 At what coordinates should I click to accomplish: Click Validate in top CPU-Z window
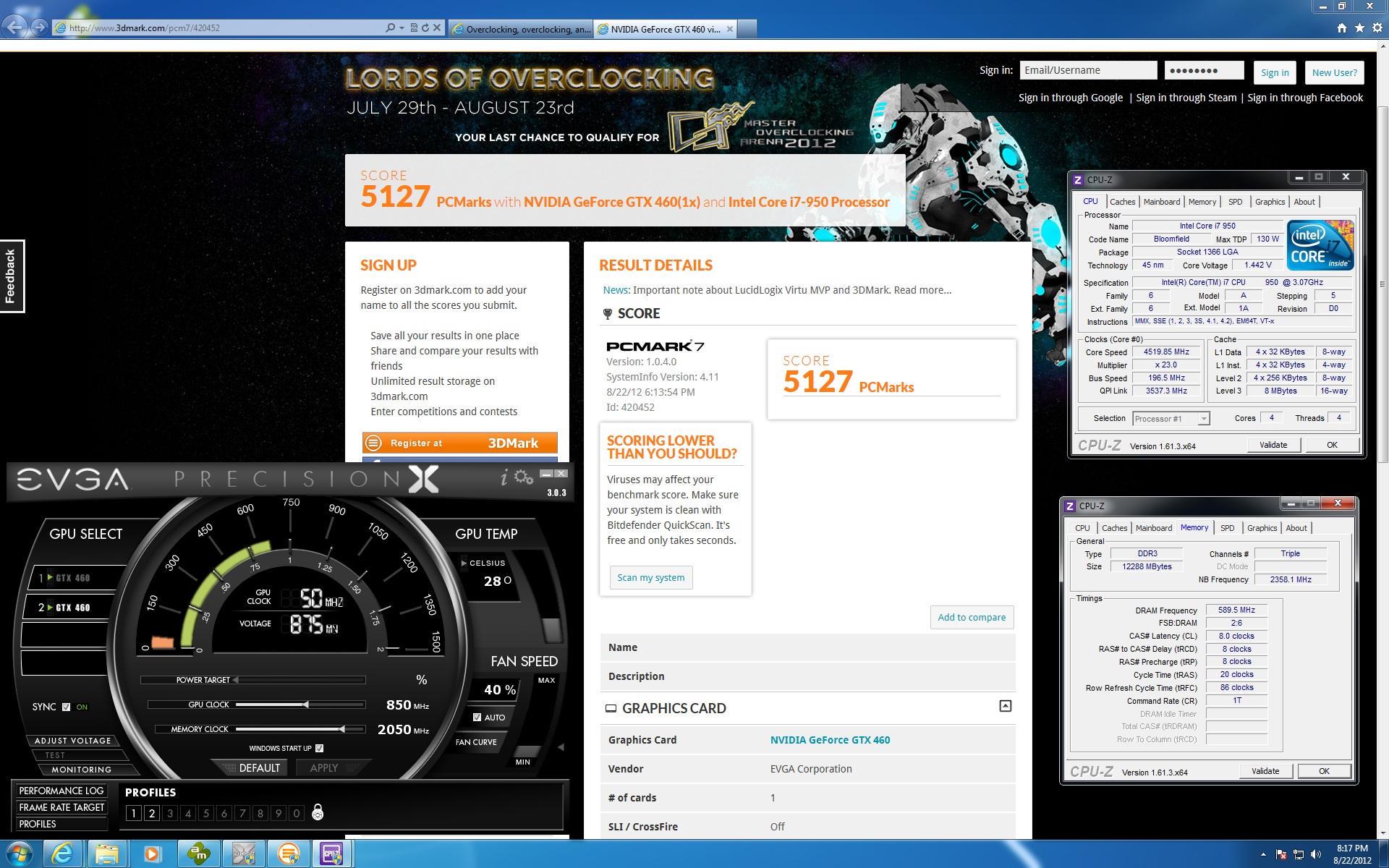click(x=1273, y=445)
